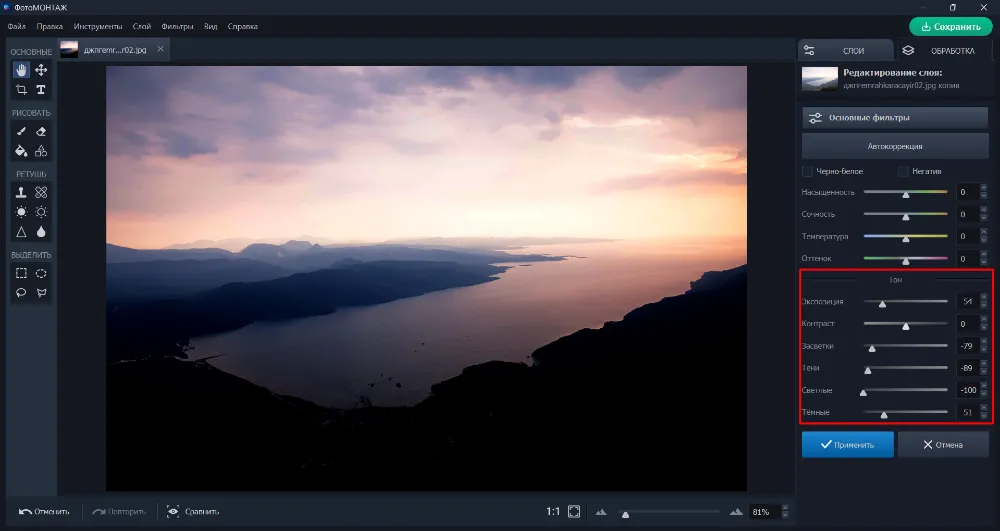Viewport: 1000px width, 531px height.
Task: Click the Автокоррекция button
Action: coord(895,146)
